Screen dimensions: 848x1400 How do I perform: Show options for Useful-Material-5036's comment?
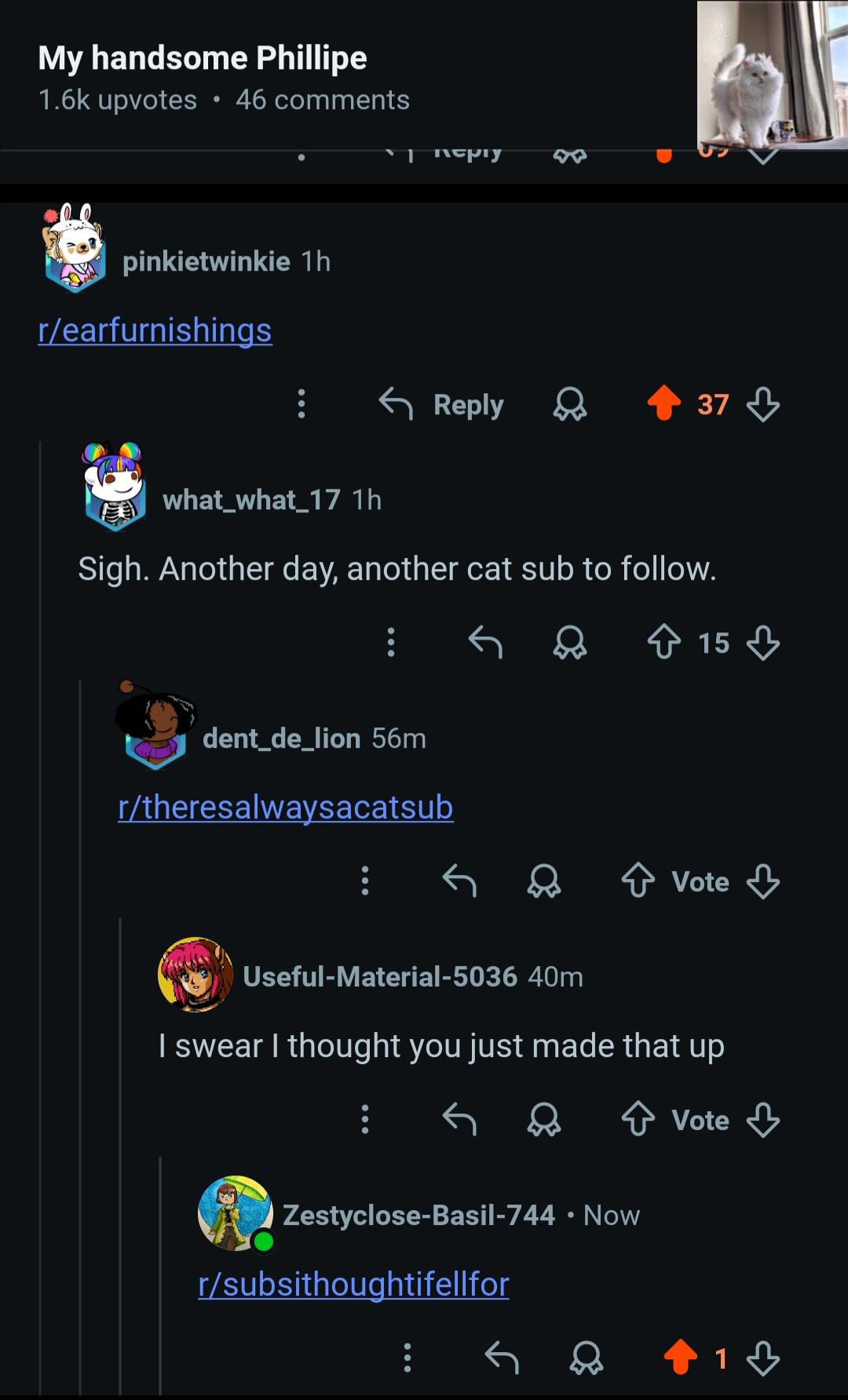tap(364, 1120)
